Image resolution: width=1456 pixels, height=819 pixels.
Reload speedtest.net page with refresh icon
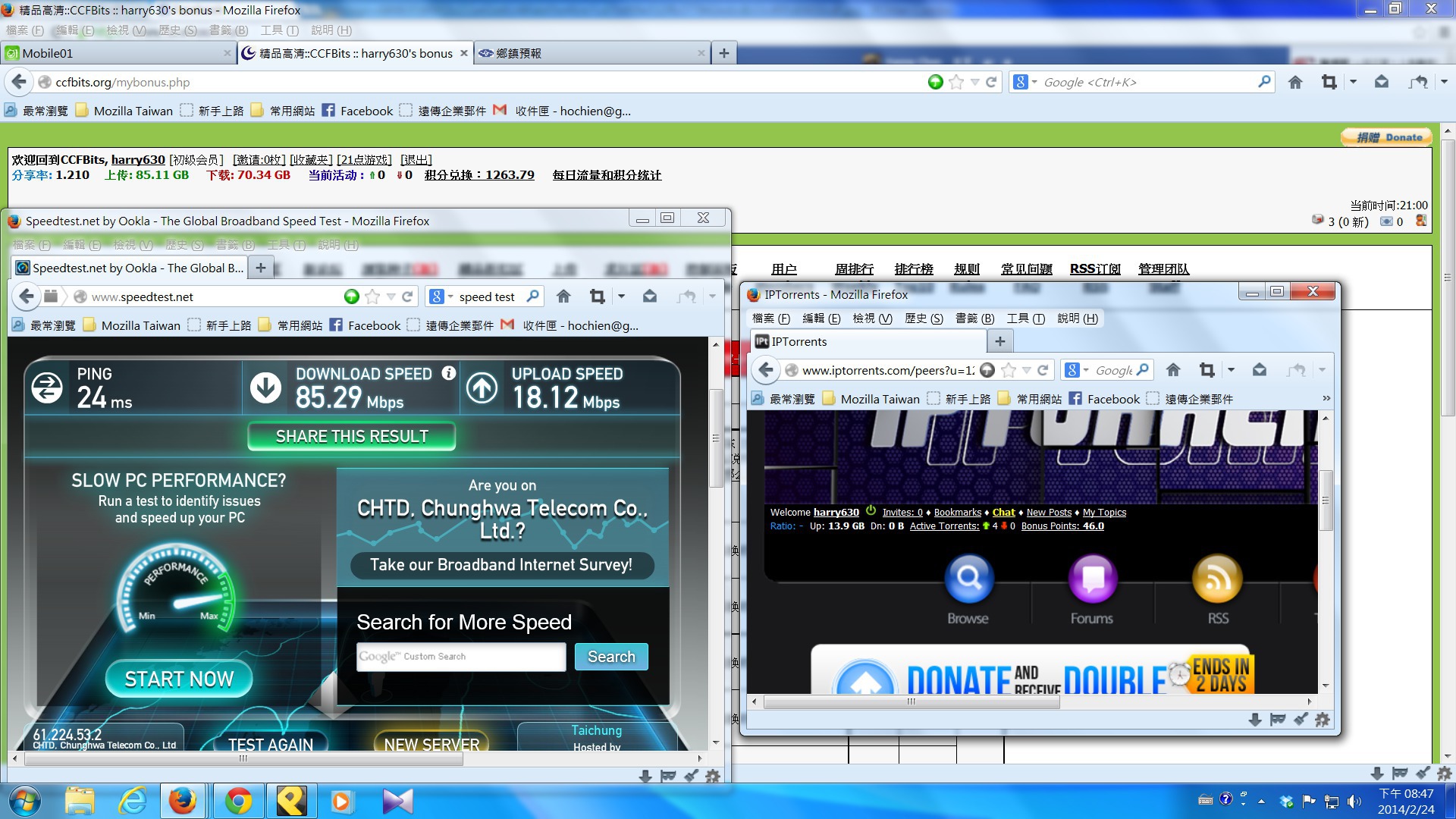coord(407,297)
